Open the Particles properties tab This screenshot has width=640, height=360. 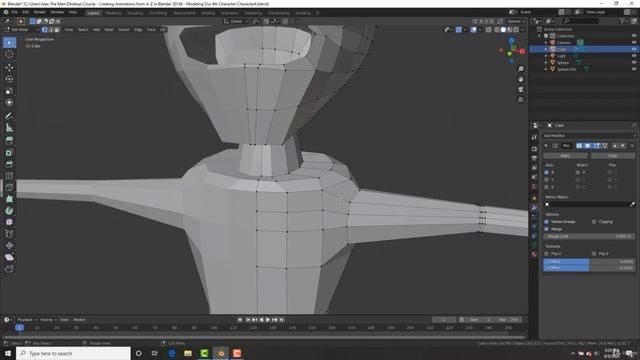(x=534, y=217)
